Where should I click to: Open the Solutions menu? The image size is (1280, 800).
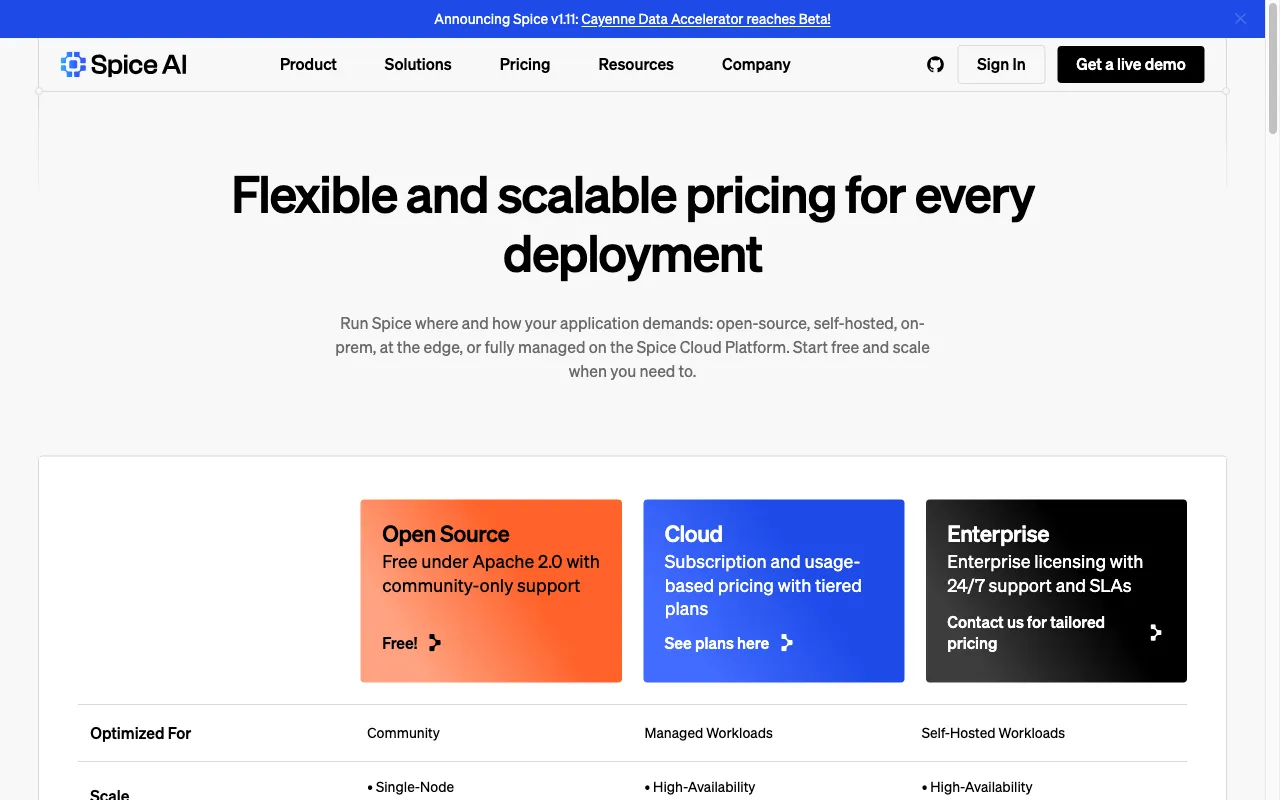click(x=418, y=64)
